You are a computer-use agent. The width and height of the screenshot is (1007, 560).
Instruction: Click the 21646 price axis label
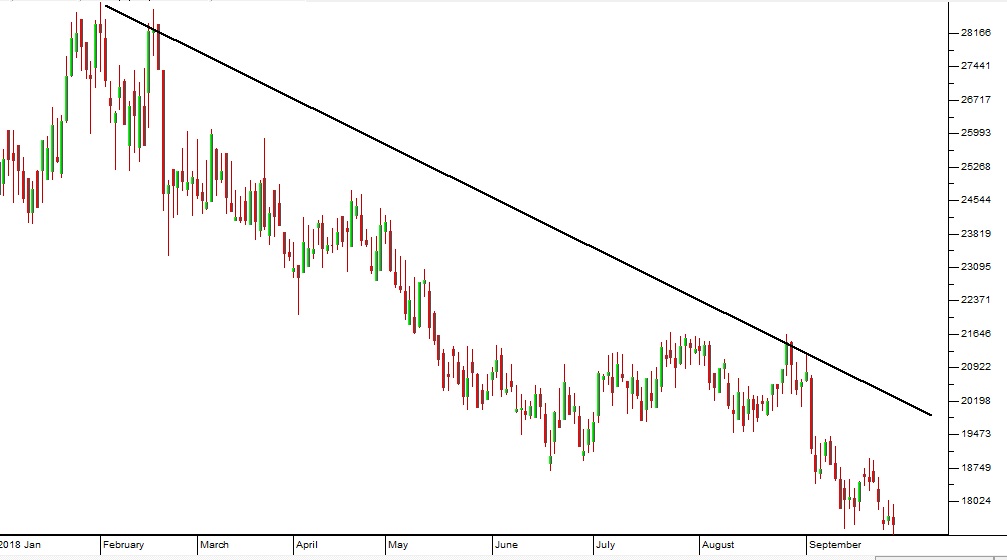(976, 333)
